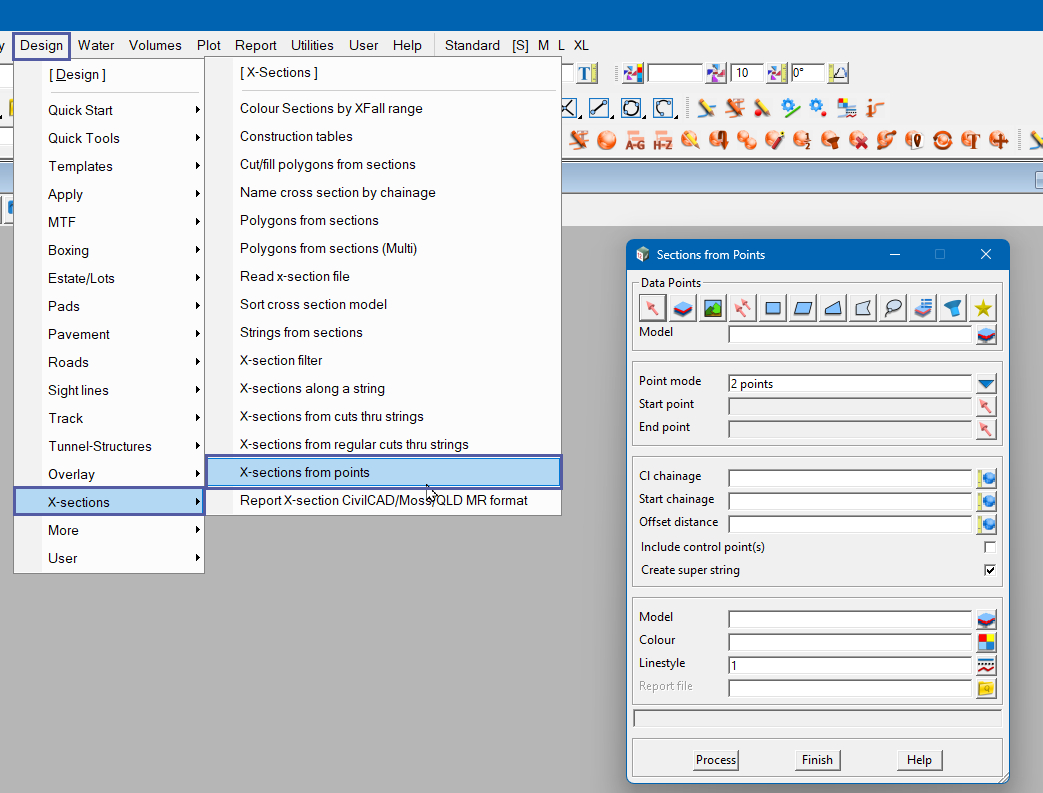Enable Include control point(s) checkbox

click(990, 547)
